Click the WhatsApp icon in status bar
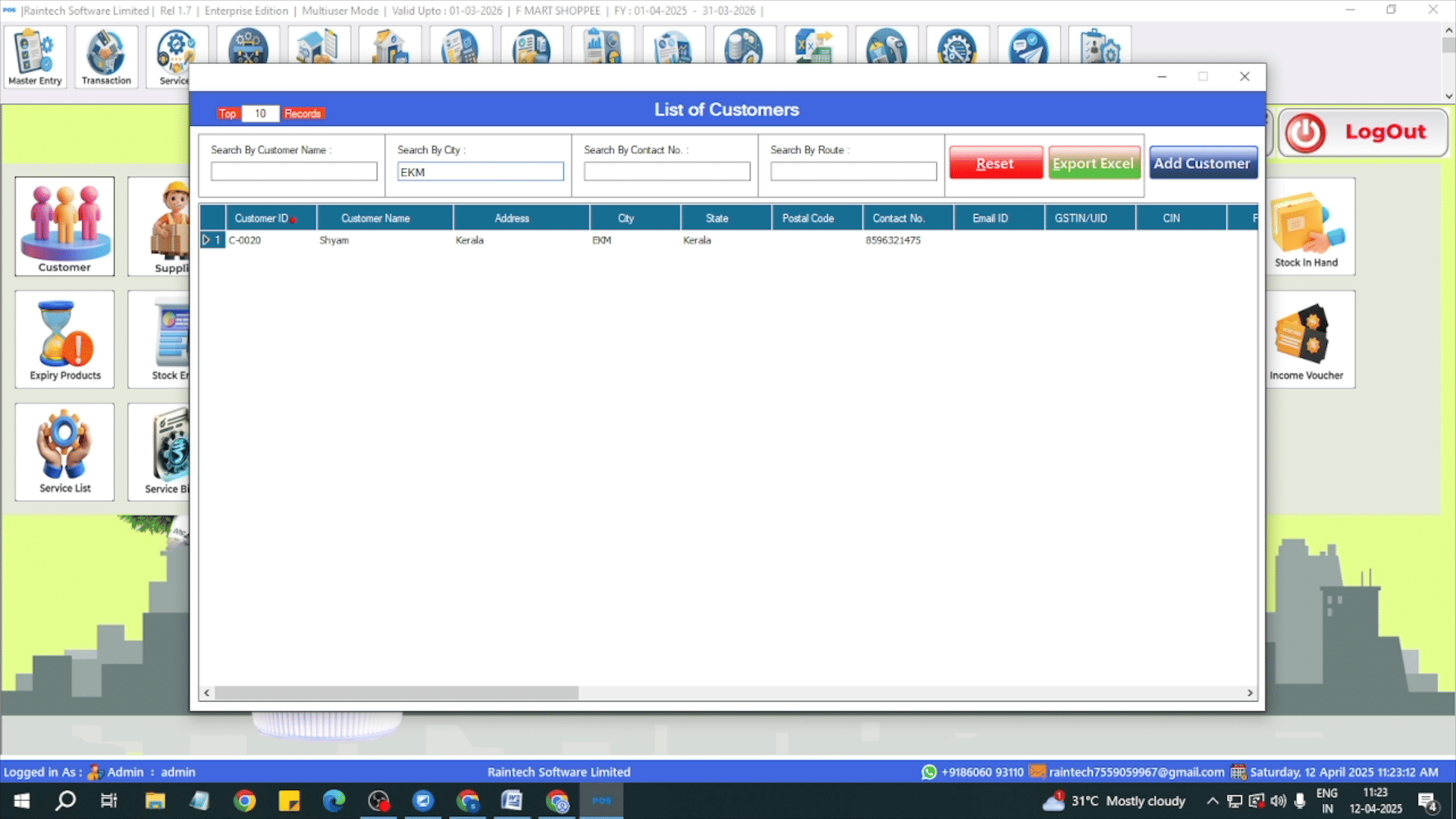The height and width of the screenshot is (819, 1456). [929, 772]
